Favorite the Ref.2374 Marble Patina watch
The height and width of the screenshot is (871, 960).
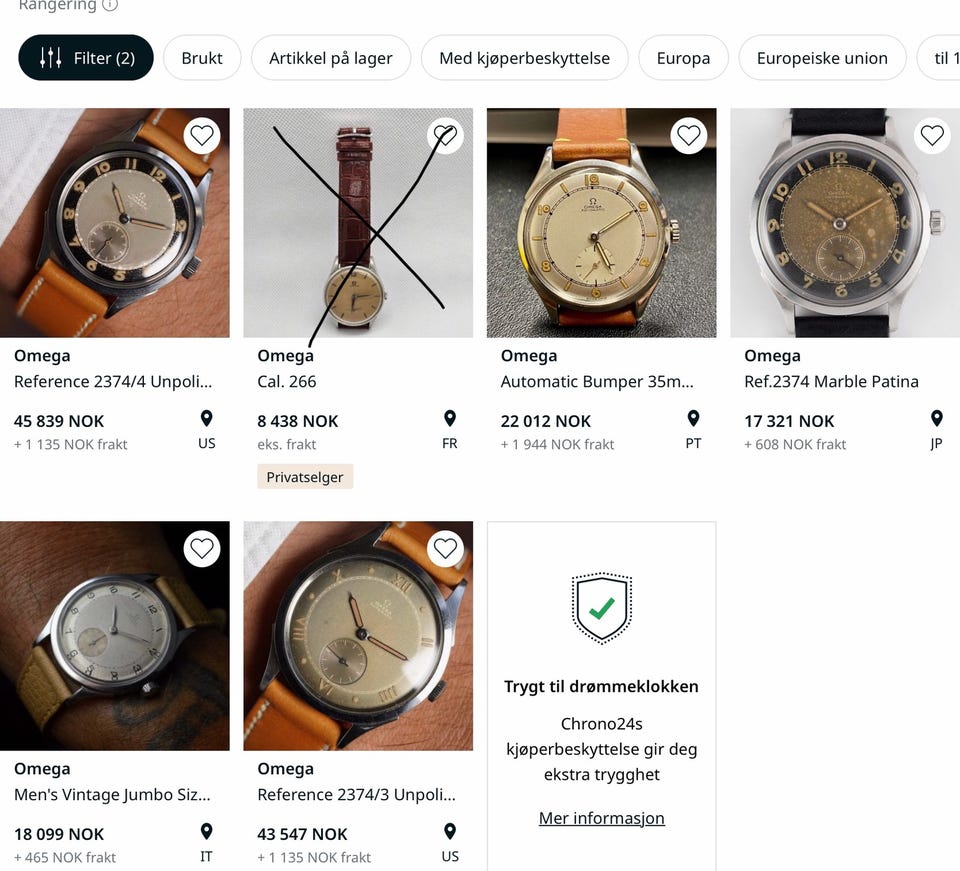[931, 136]
